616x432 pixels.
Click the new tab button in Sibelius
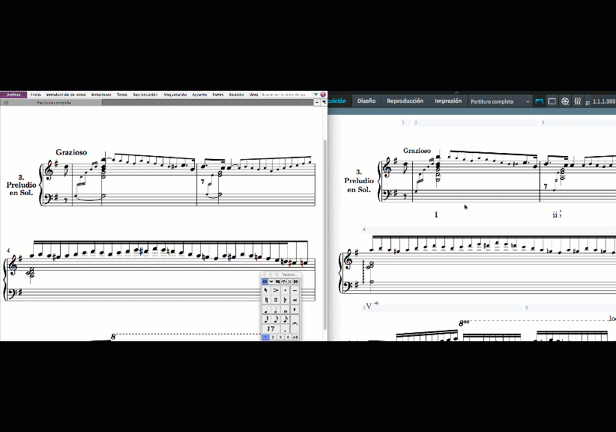(x=317, y=102)
